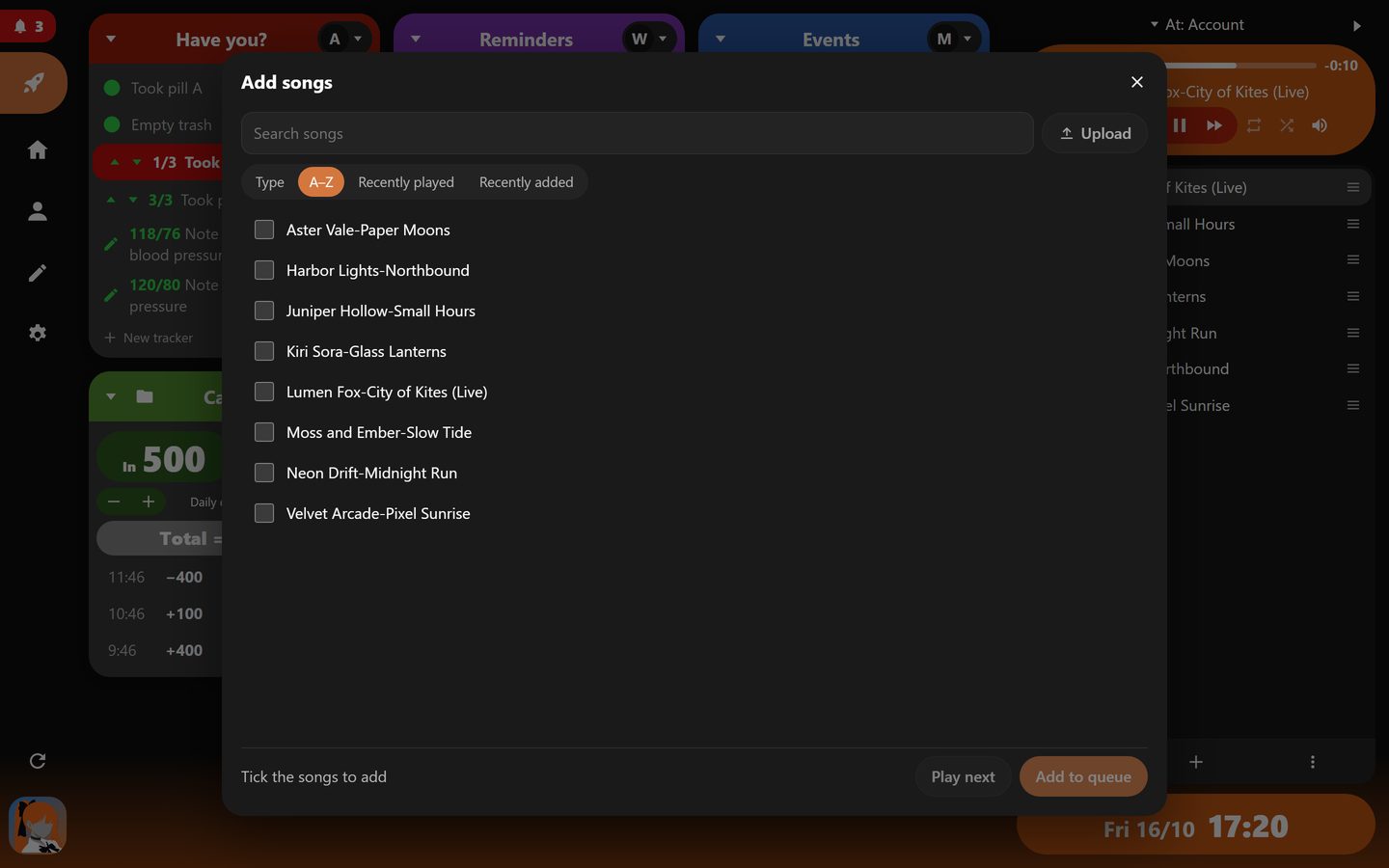The width and height of the screenshot is (1389, 868).
Task: Sort songs by Type
Action: coord(270,182)
